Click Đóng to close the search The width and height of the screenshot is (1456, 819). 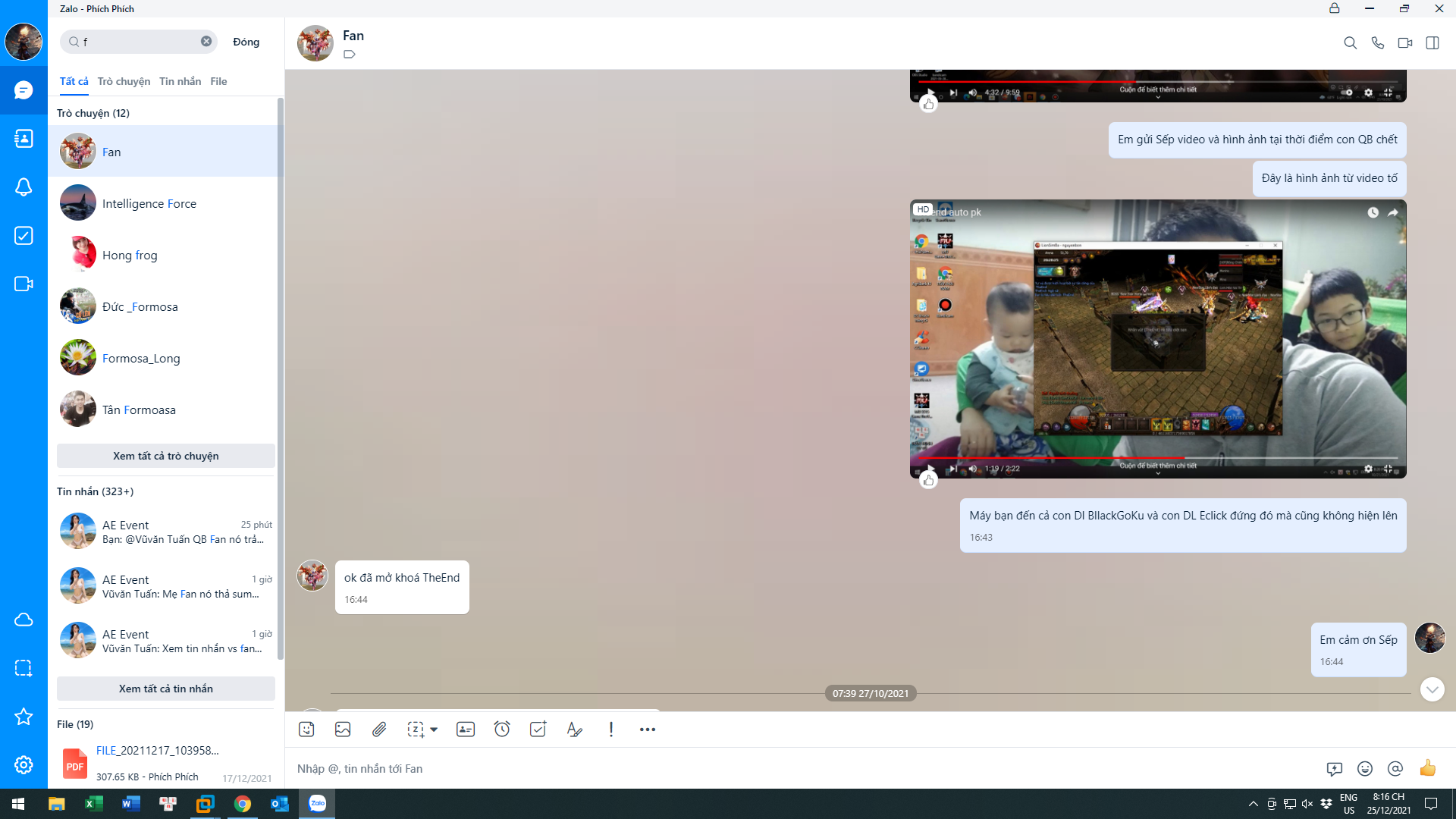click(246, 42)
